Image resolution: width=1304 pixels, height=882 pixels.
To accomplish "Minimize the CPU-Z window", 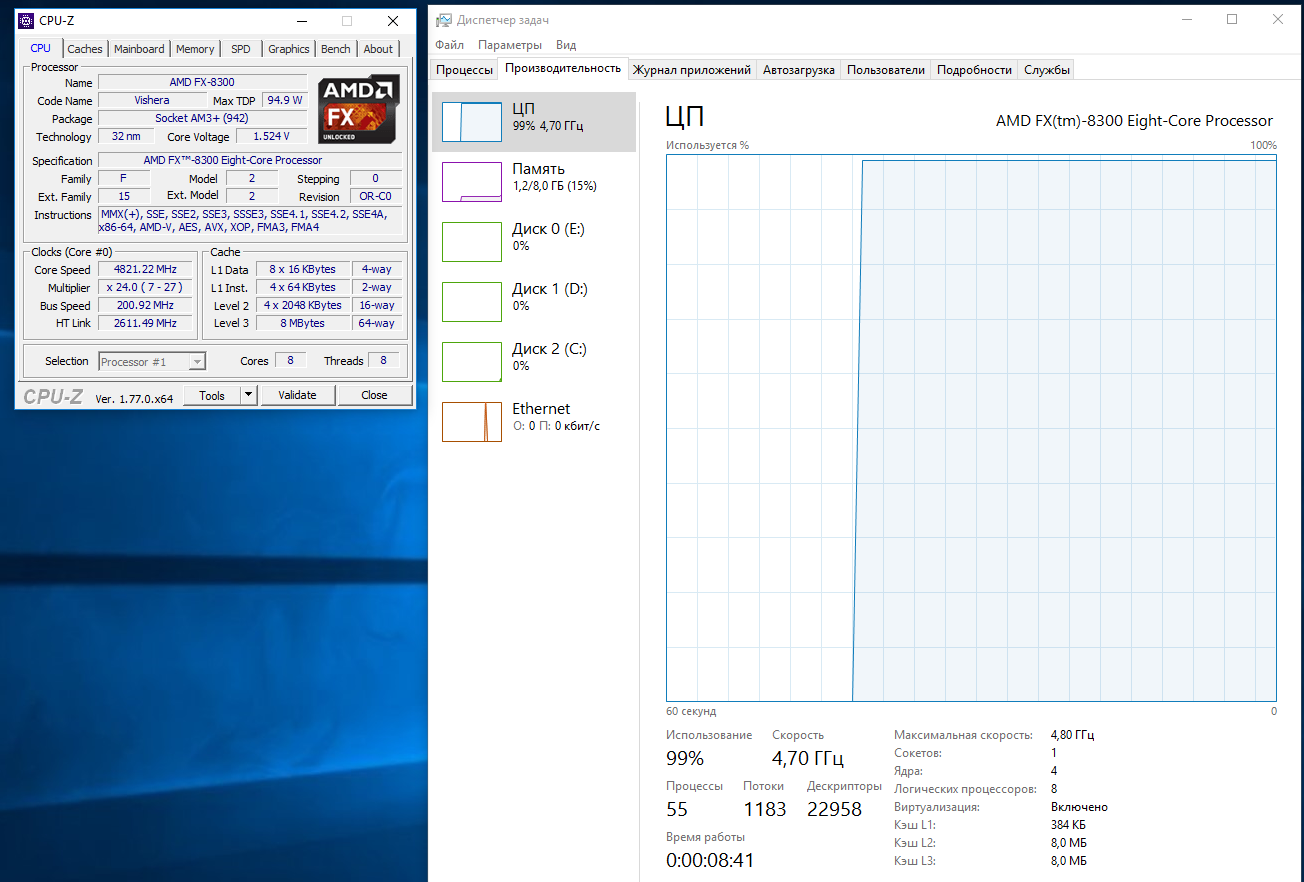I will point(301,21).
